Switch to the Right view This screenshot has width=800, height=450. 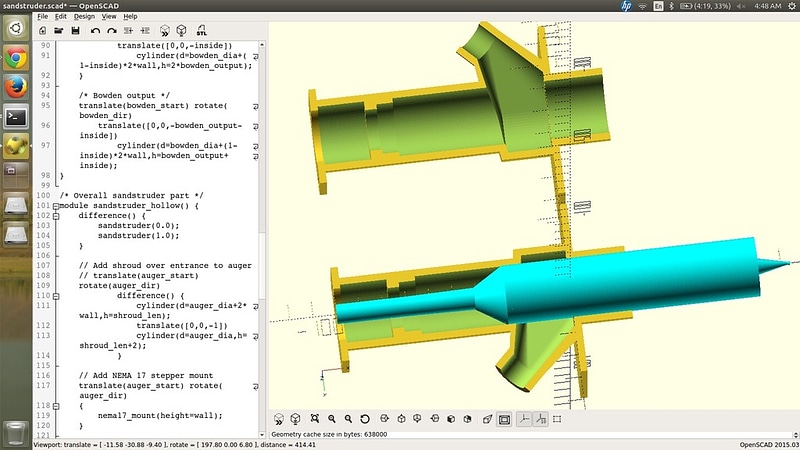(x=384, y=419)
